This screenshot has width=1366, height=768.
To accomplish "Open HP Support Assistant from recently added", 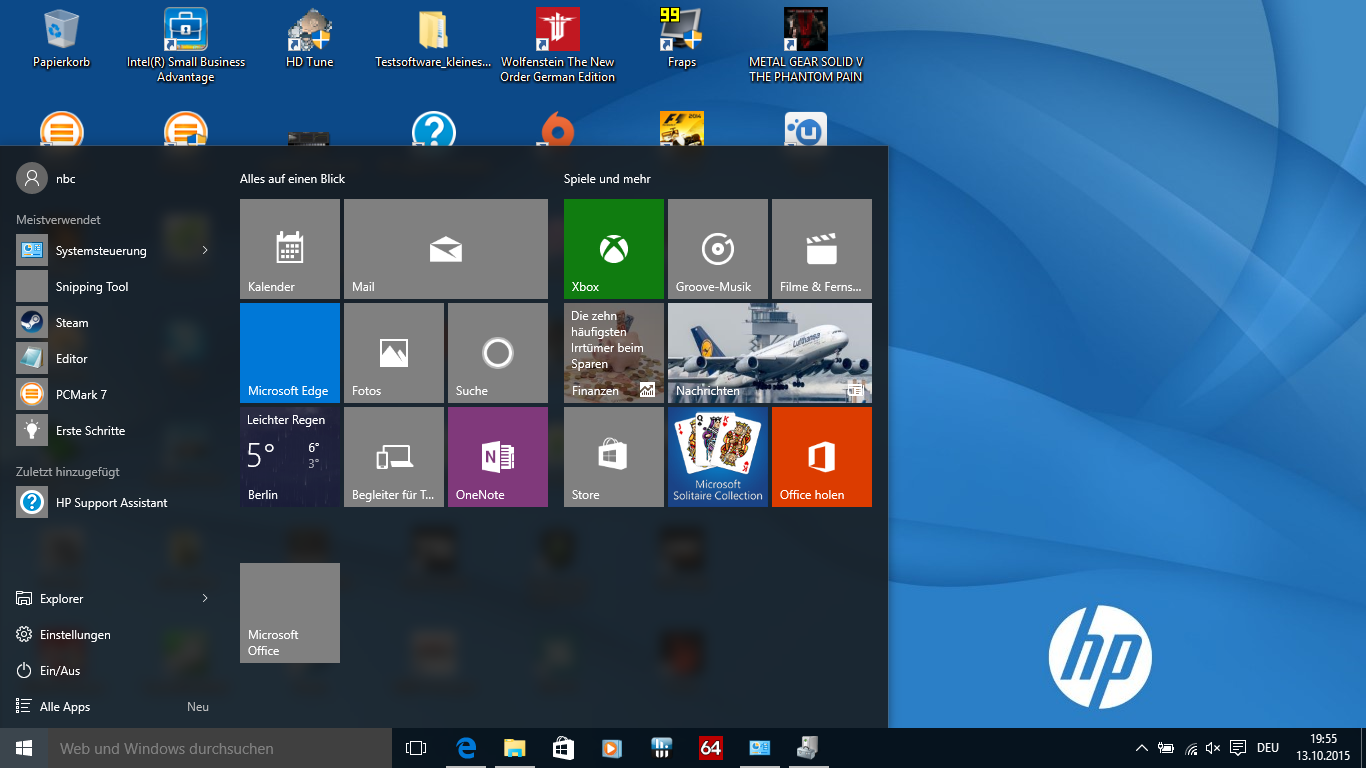I will tap(112, 502).
